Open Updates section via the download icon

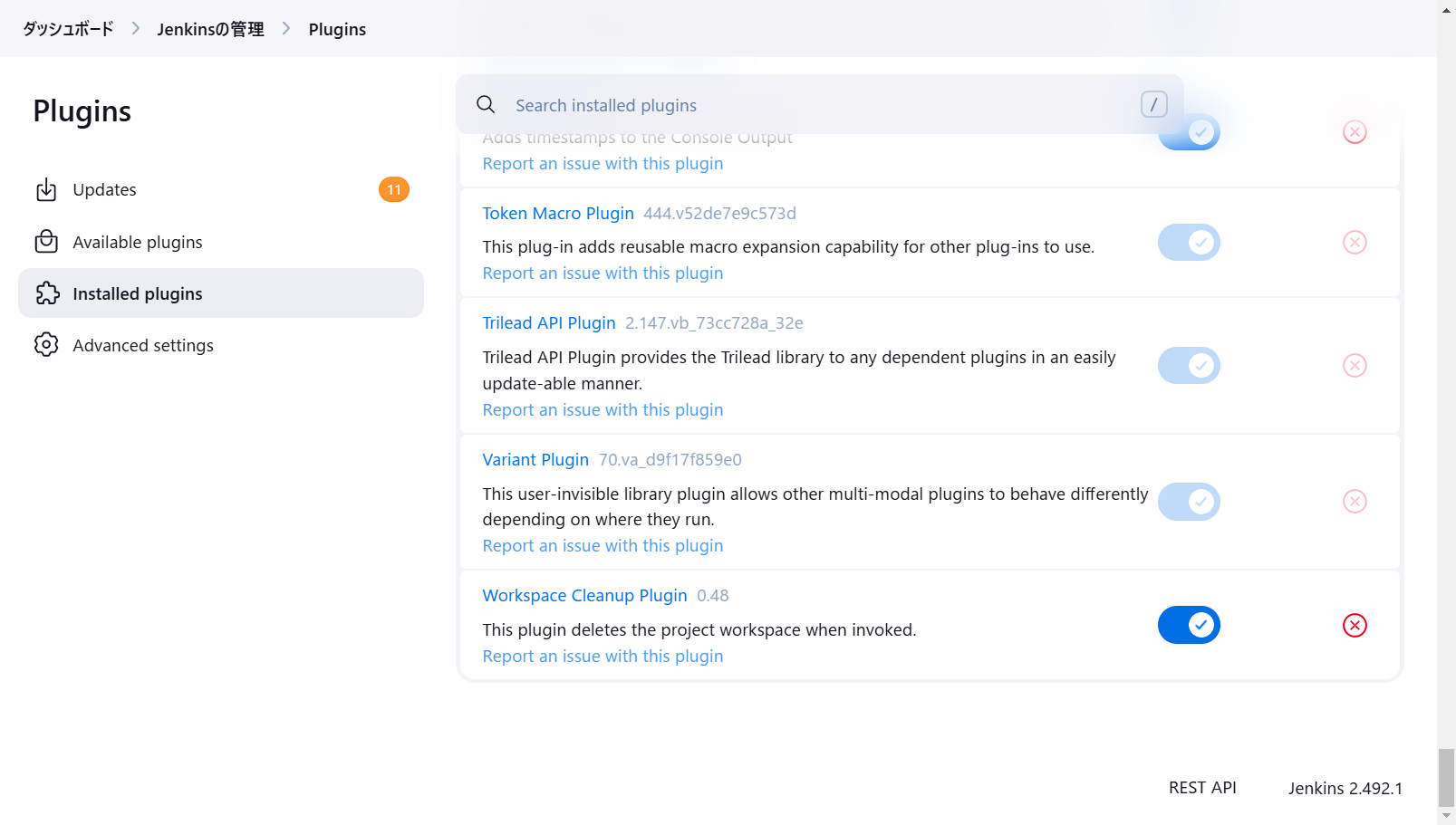click(x=46, y=189)
